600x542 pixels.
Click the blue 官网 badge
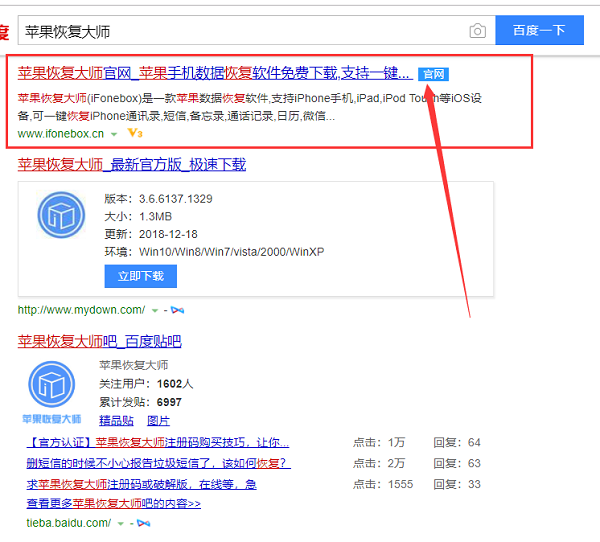pyautogui.click(x=433, y=74)
